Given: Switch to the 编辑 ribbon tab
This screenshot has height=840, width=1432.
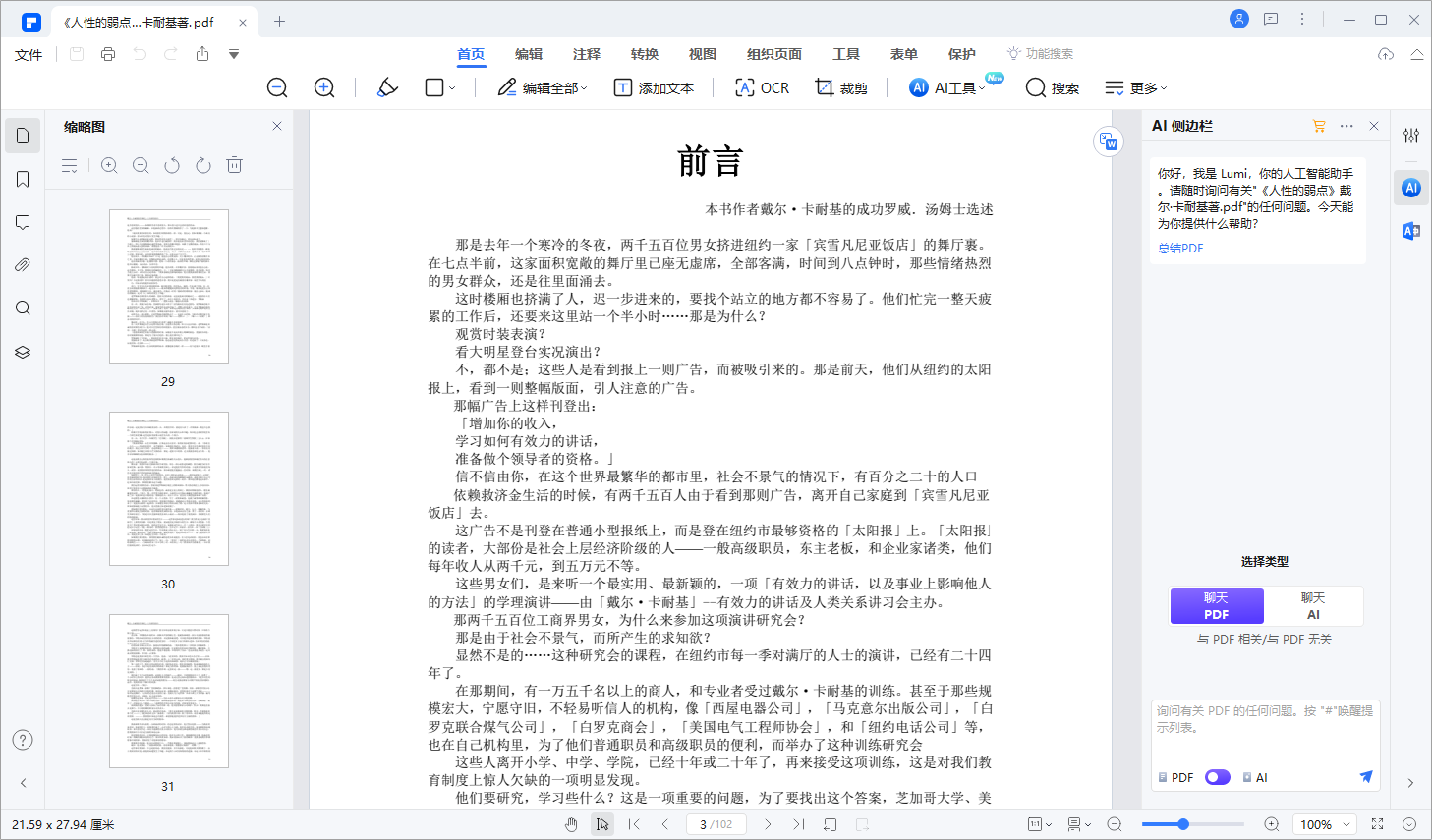Looking at the screenshot, I should 529,54.
